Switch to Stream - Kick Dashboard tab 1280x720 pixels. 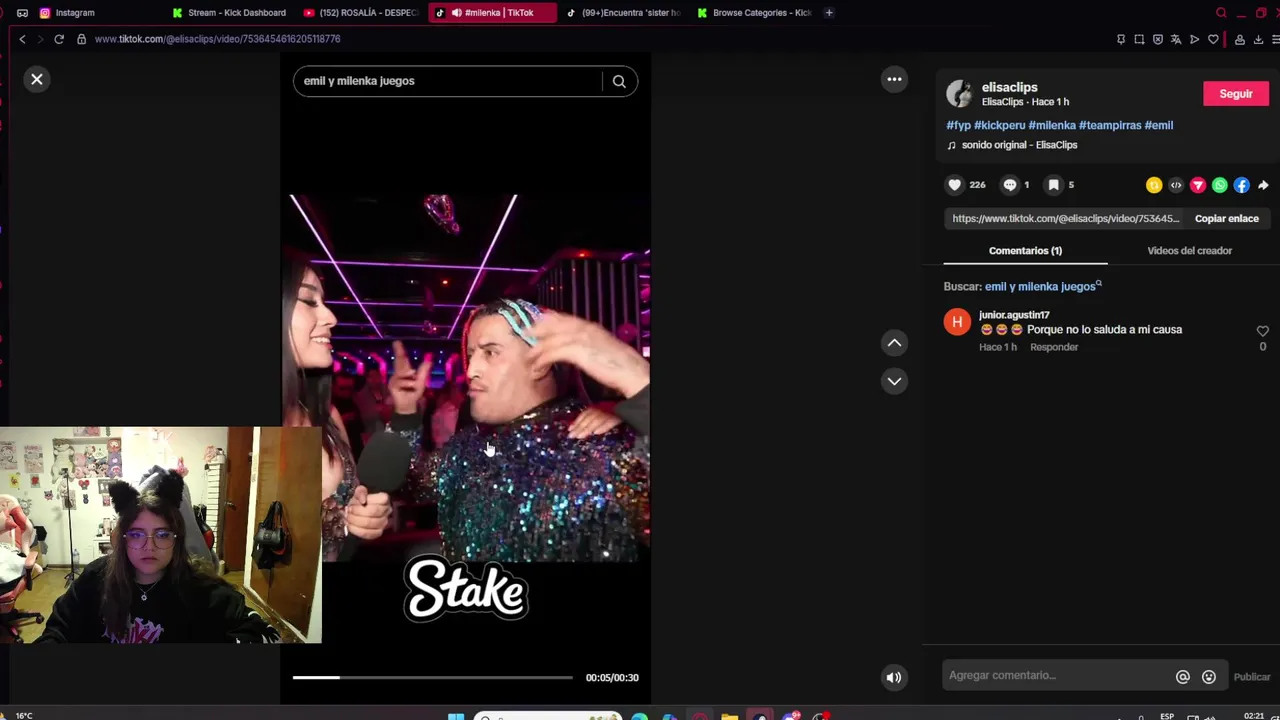pos(229,13)
